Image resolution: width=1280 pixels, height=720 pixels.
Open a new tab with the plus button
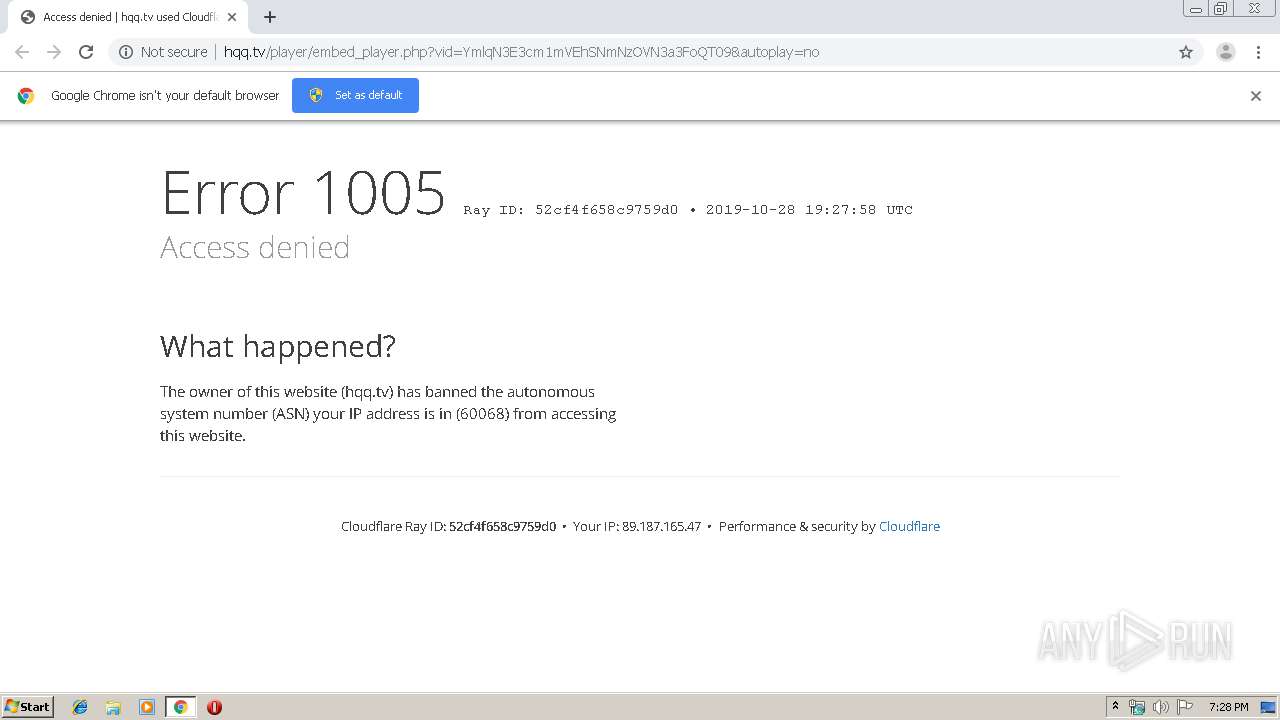pos(270,17)
